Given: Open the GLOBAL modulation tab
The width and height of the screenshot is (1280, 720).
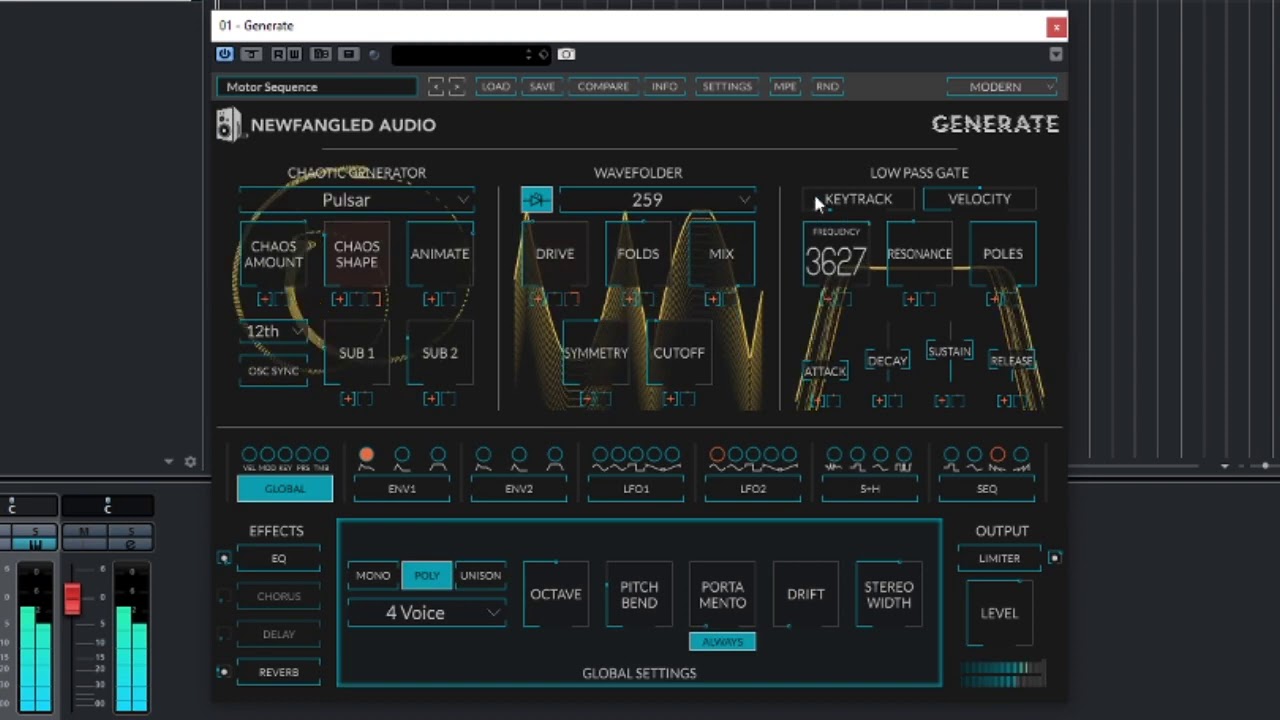Looking at the screenshot, I should 285,489.
